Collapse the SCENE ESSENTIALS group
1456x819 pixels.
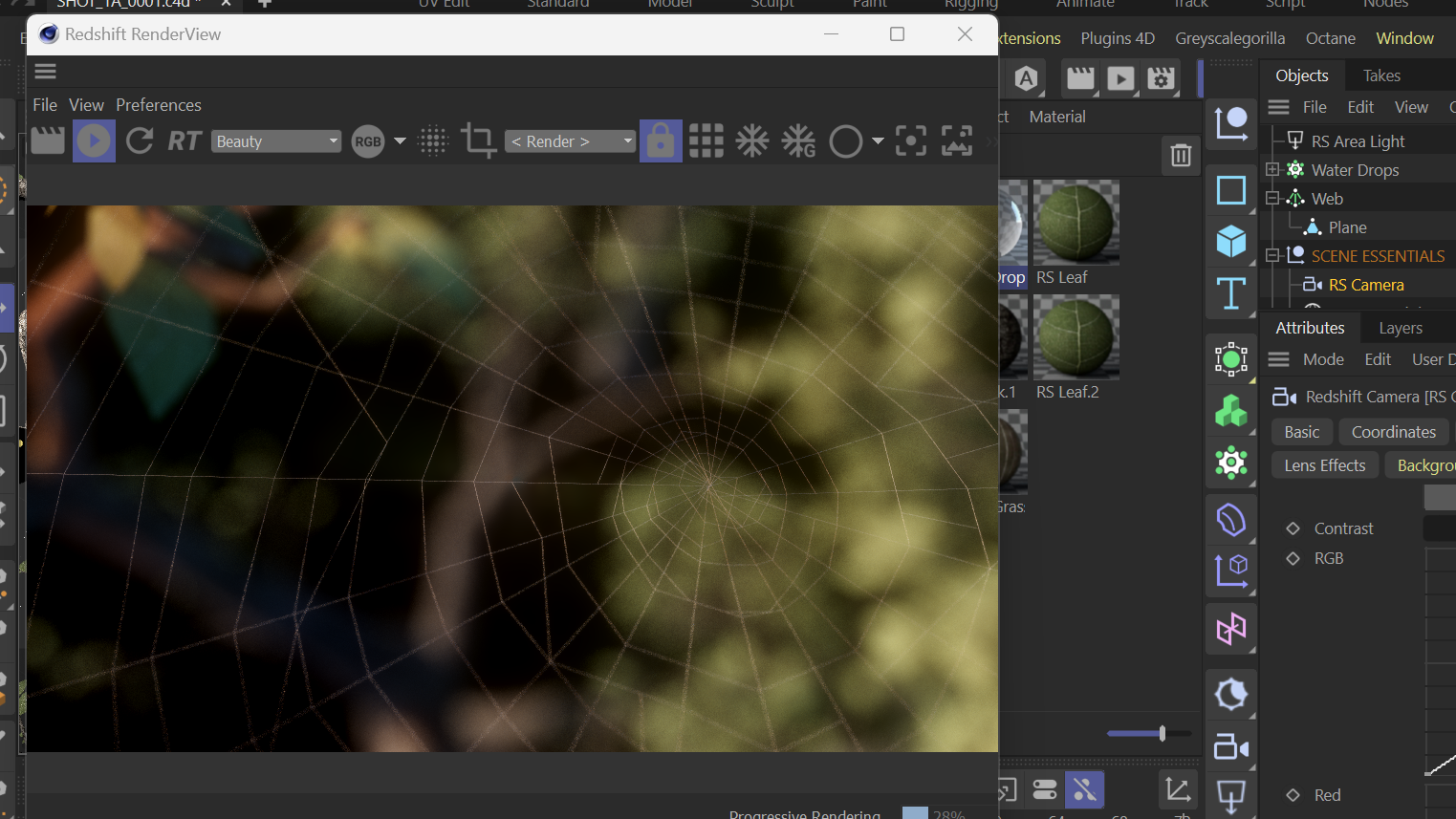1272,256
